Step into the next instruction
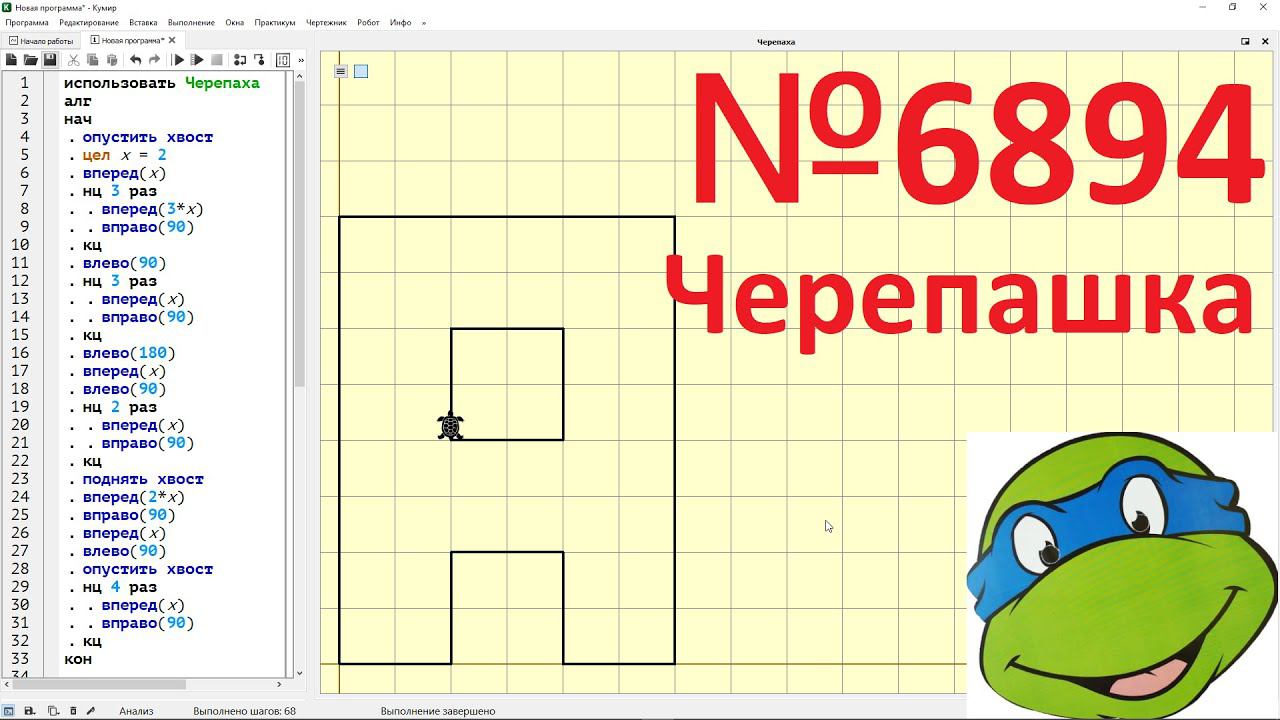Image resolution: width=1280 pixels, height=720 pixels. (x=240, y=60)
